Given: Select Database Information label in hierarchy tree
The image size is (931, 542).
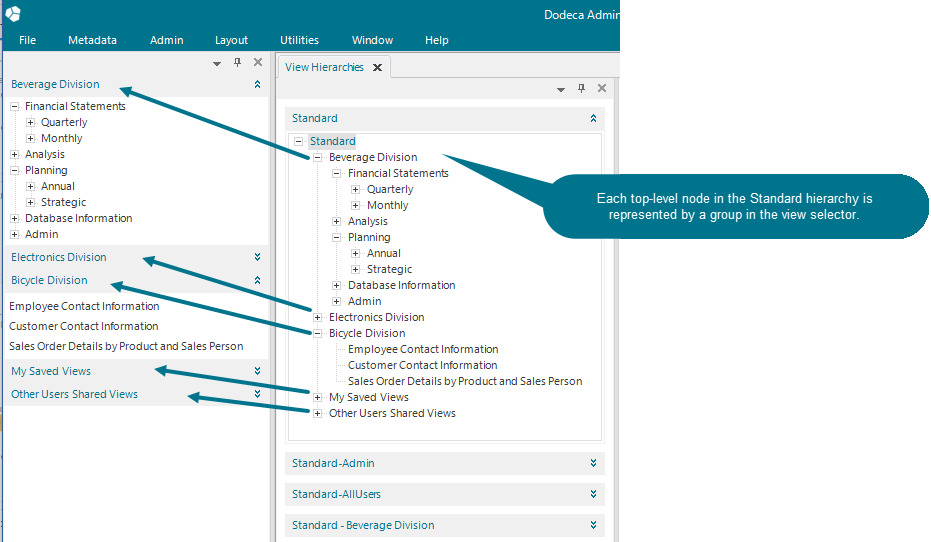Looking at the screenshot, I should pos(401,285).
